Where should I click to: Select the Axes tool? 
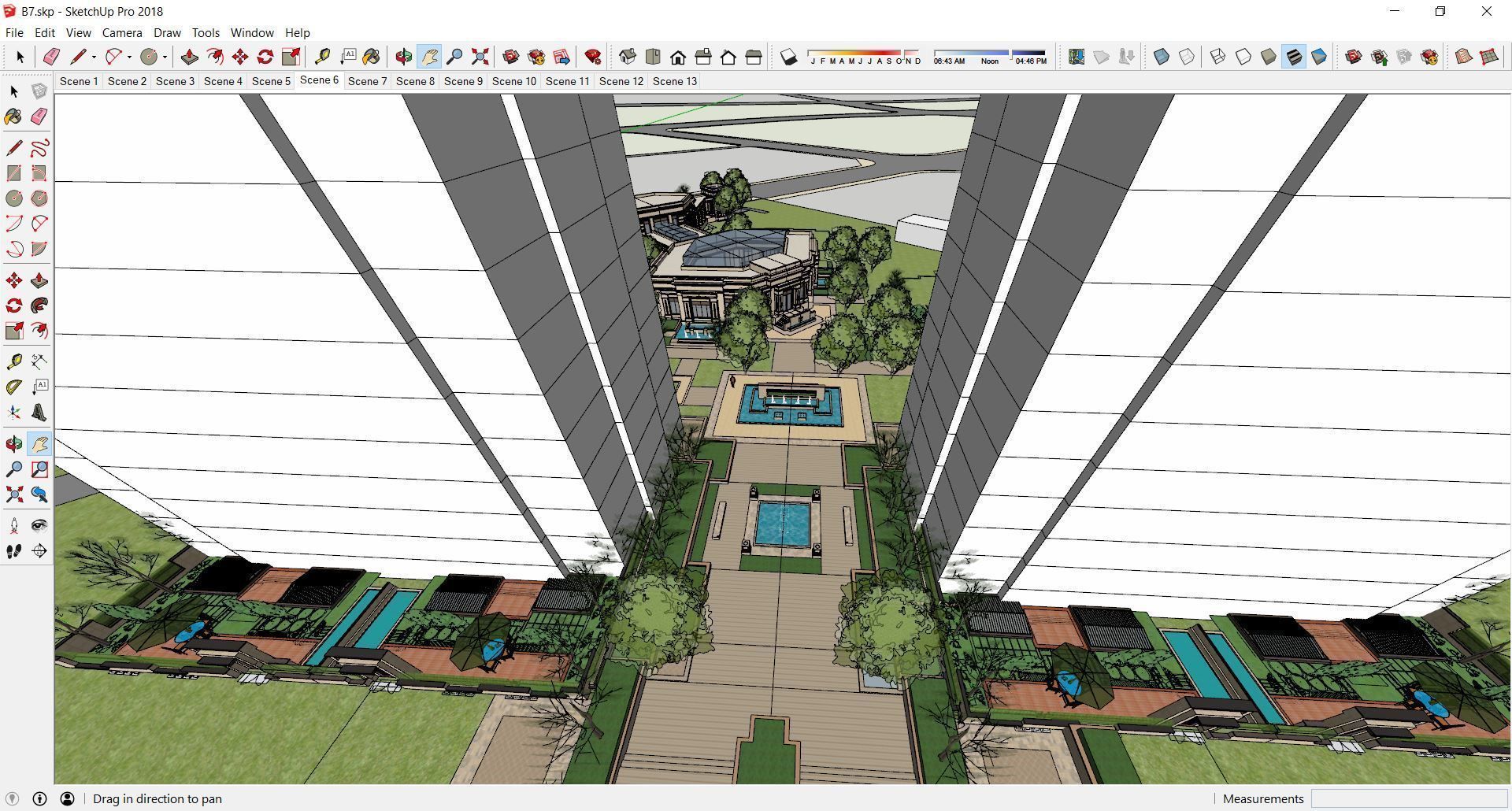(14, 413)
